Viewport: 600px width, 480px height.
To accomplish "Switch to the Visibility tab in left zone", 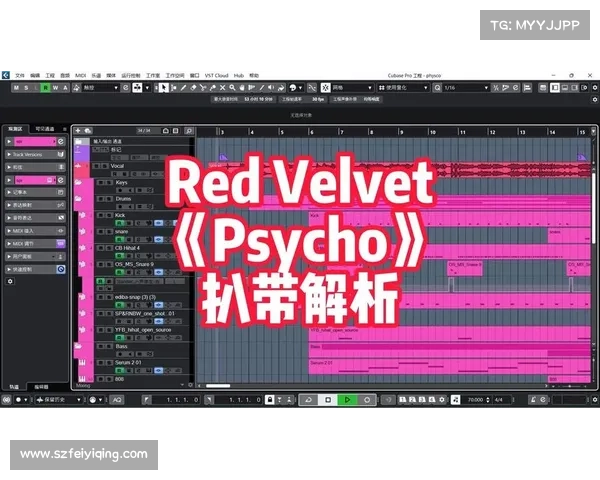I will [45, 129].
